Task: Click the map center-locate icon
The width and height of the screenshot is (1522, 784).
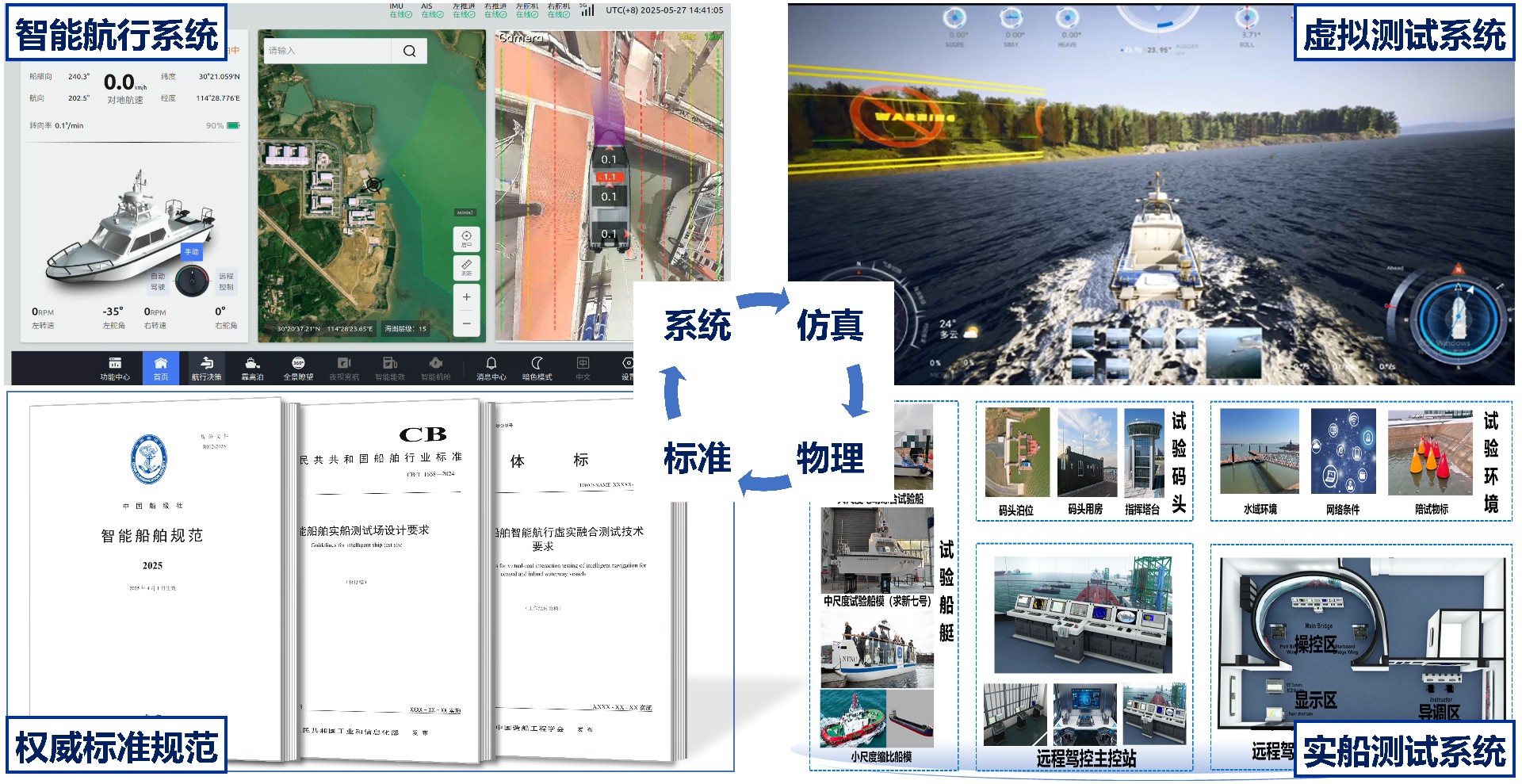Action: (x=466, y=238)
